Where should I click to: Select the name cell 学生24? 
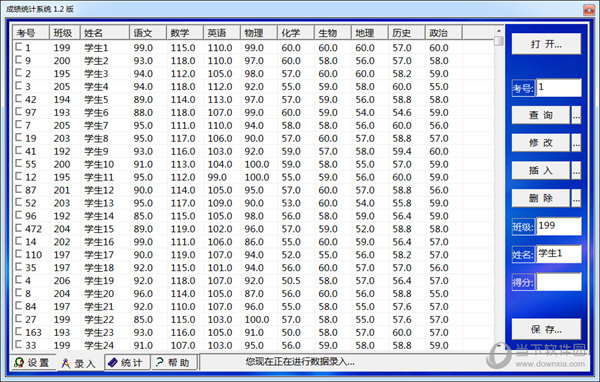[x=99, y=345]
